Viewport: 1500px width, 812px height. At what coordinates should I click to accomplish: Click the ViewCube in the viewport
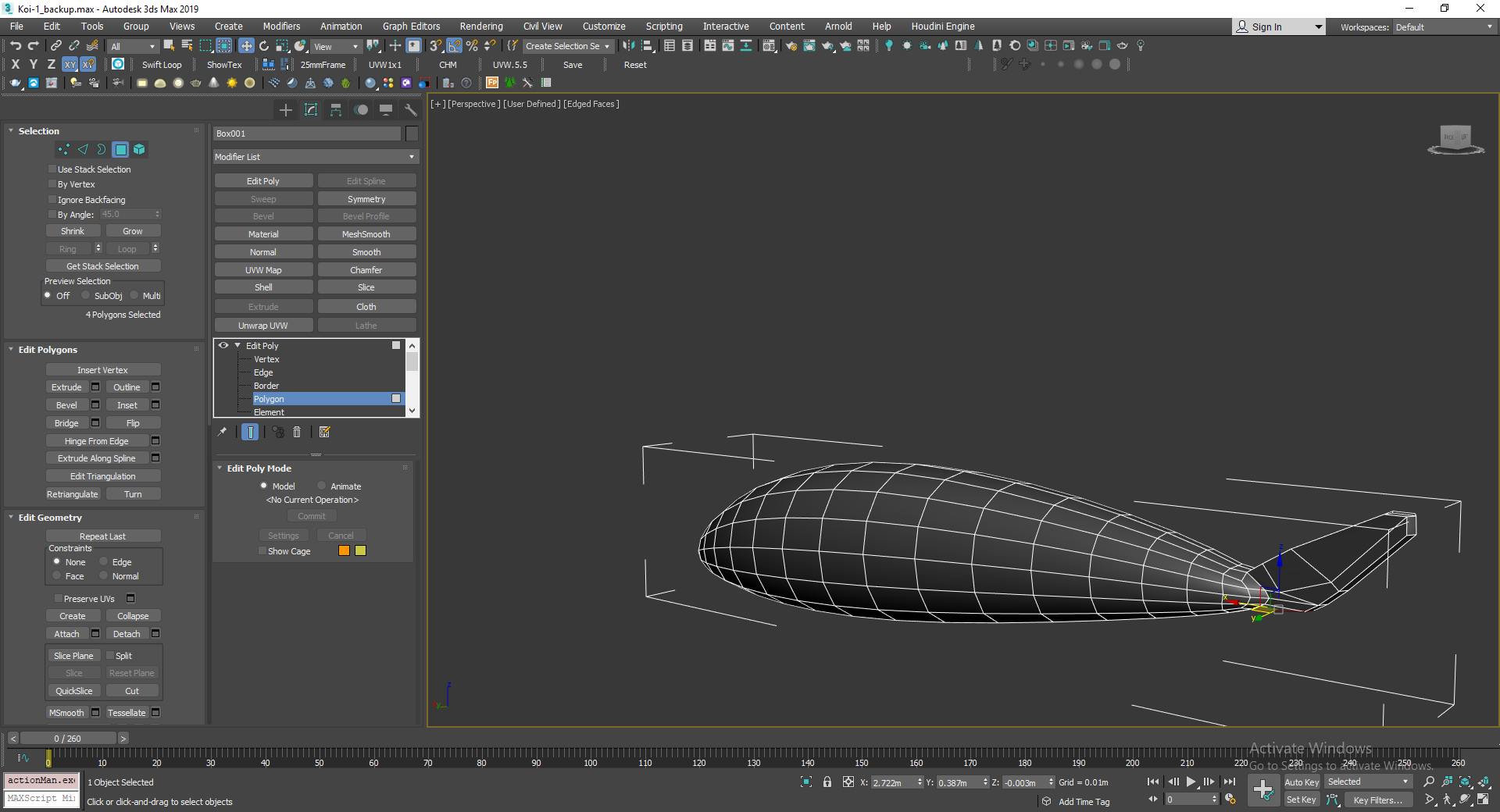1455,138
